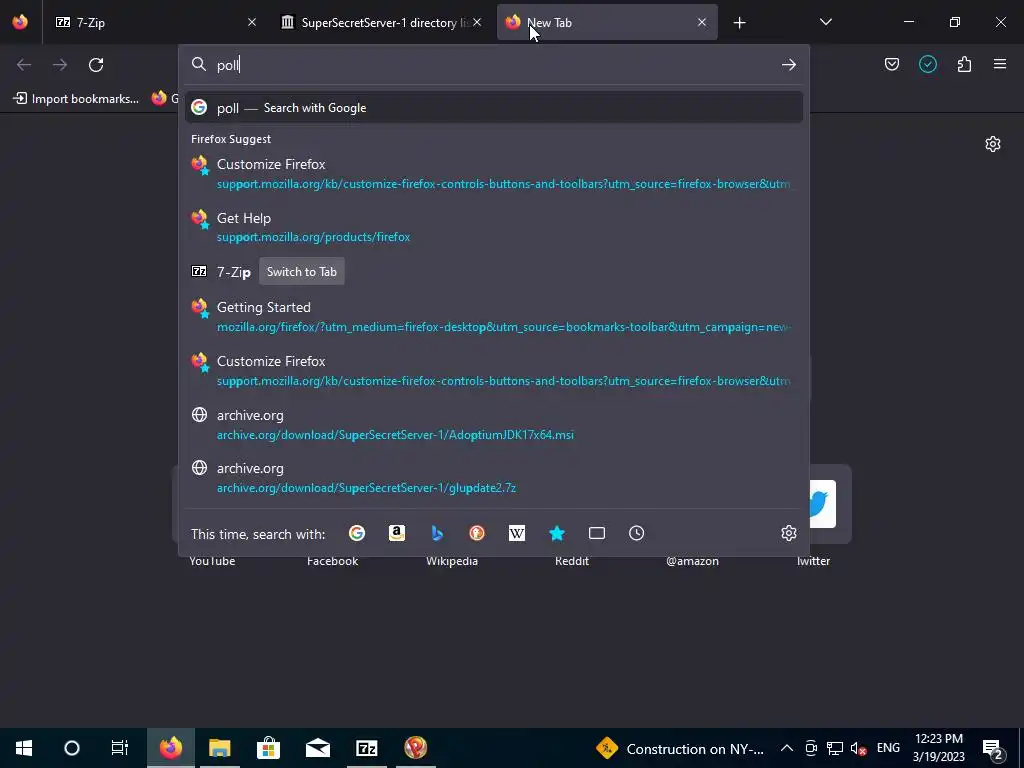Search bookmarks with star icon
This screenshot has width=1024, height=768.
tap(557, 534)
